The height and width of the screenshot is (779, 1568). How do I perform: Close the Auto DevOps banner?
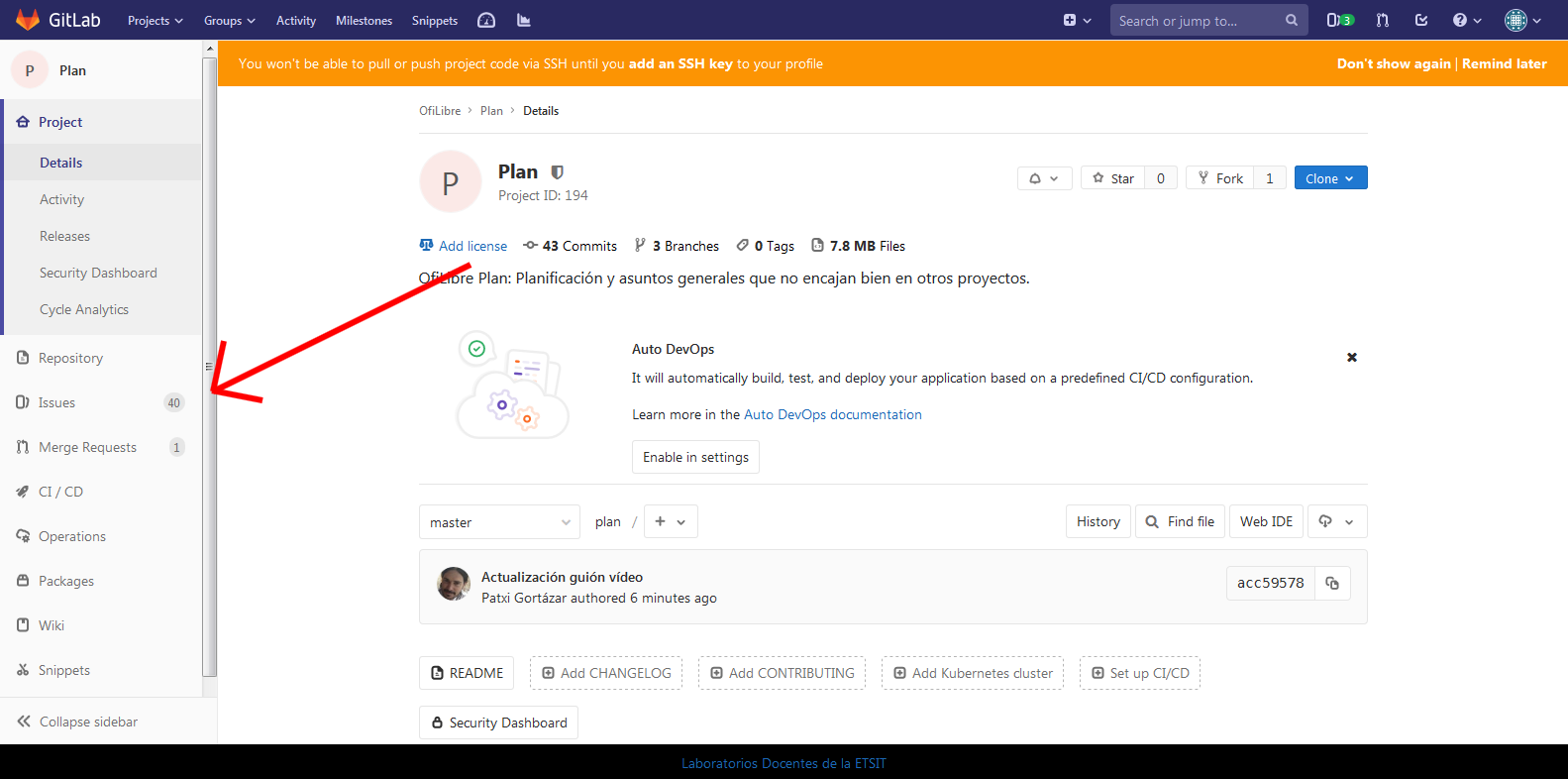tap(1351, 357)
